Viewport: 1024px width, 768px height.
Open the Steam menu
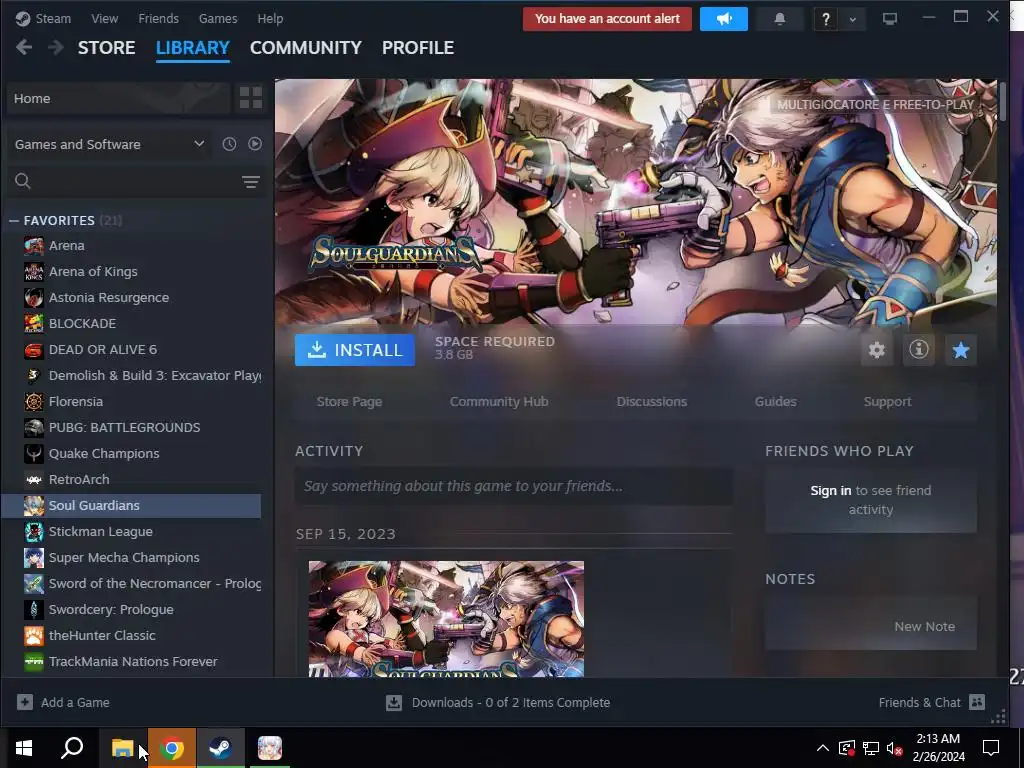pyautogui.click(x=53, y=18)
